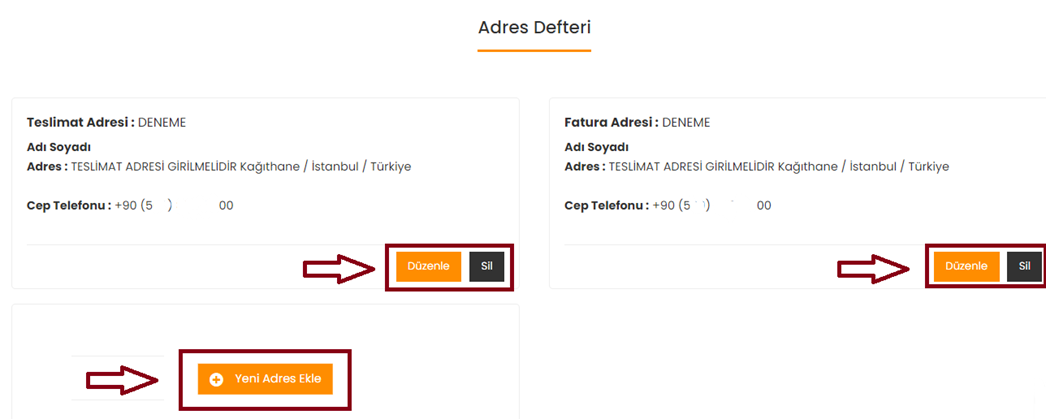
Task: Click the plus icon on Yeni Adres Ekle
Action: [215, 380]
